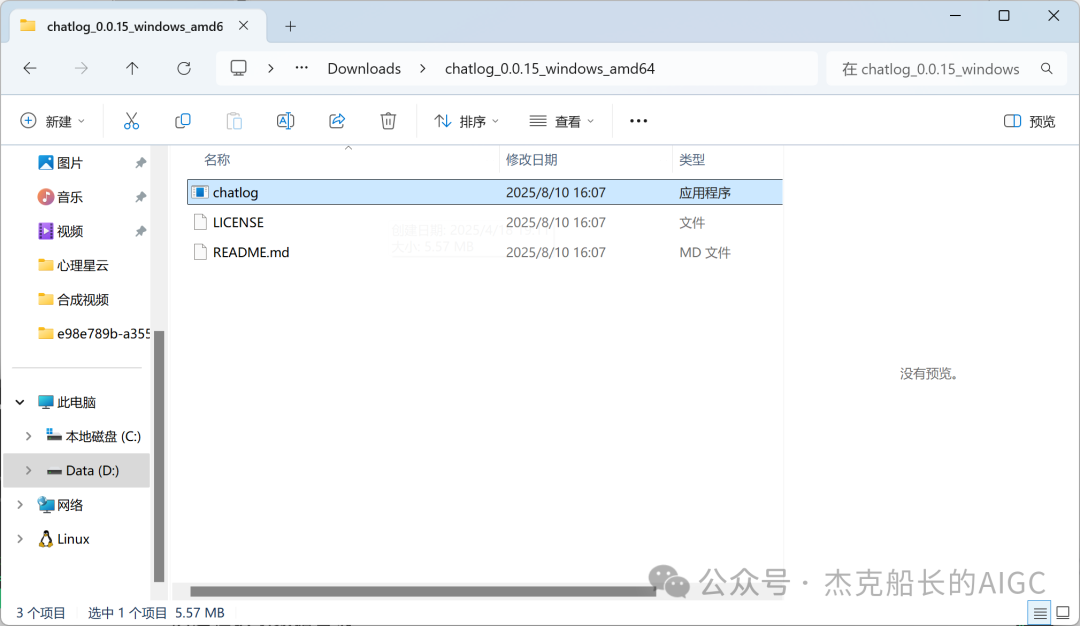Open 图片 in the sidebar
1080x626 pixels.
pos(70,163)
